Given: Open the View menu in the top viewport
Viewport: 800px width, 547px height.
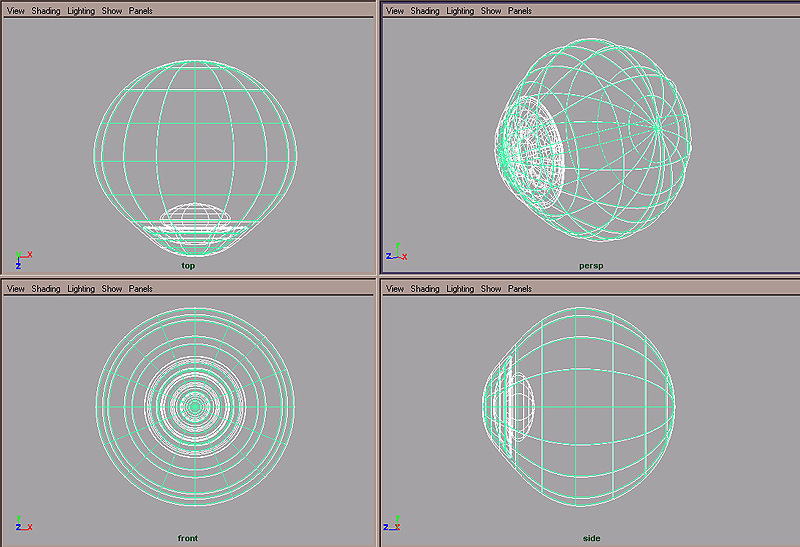Looking at the screenshot, I should 16,11.
